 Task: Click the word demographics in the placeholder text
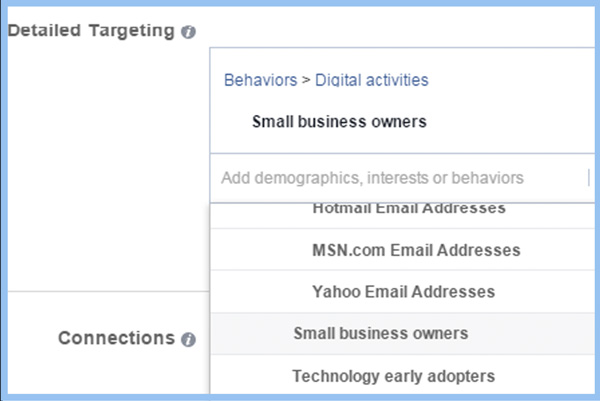(306, 178)
